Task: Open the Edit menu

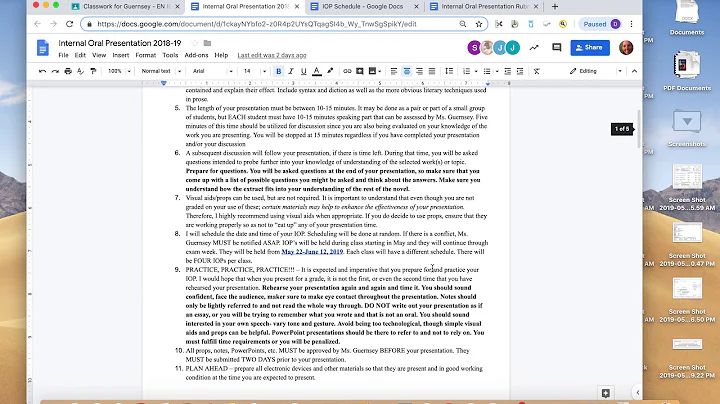Action: pos(80,55)
